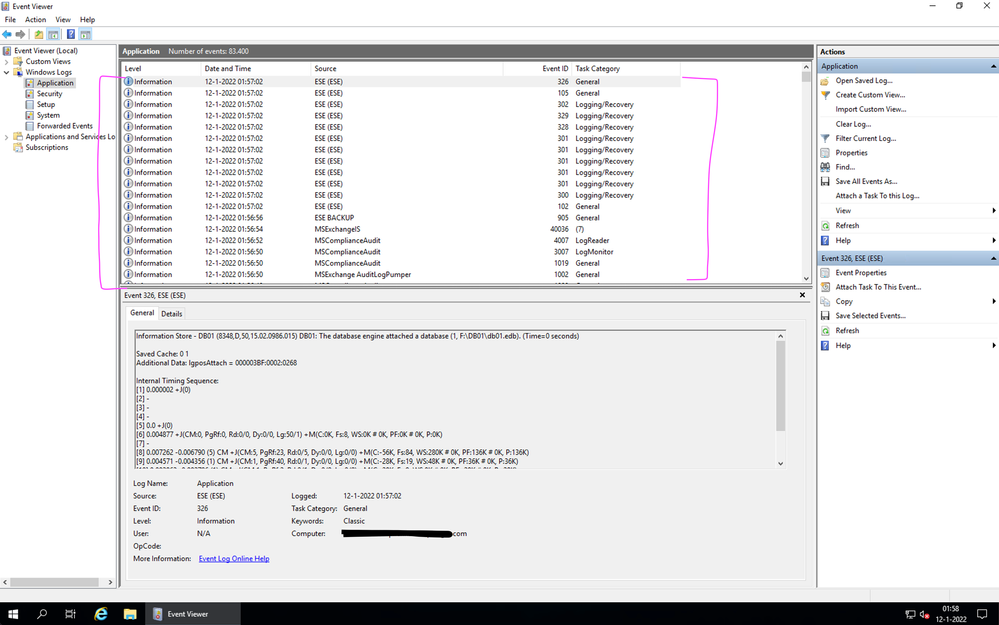Image resolution: width=999 pixels, height=625 pixels.
Task: Open the notification center icon
Action: tap(982, 614)
